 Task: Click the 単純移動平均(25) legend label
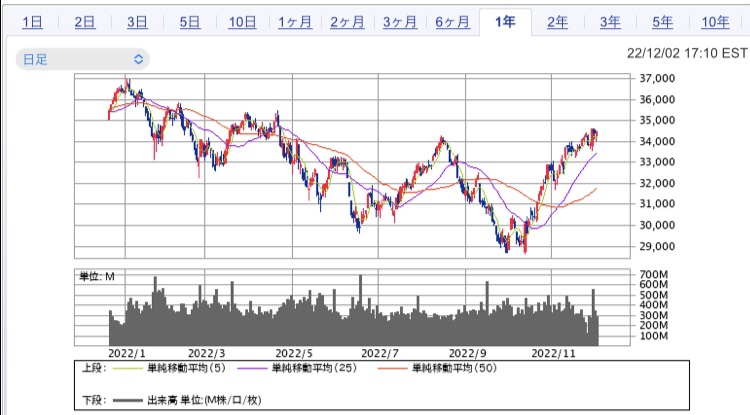(314, 368)
